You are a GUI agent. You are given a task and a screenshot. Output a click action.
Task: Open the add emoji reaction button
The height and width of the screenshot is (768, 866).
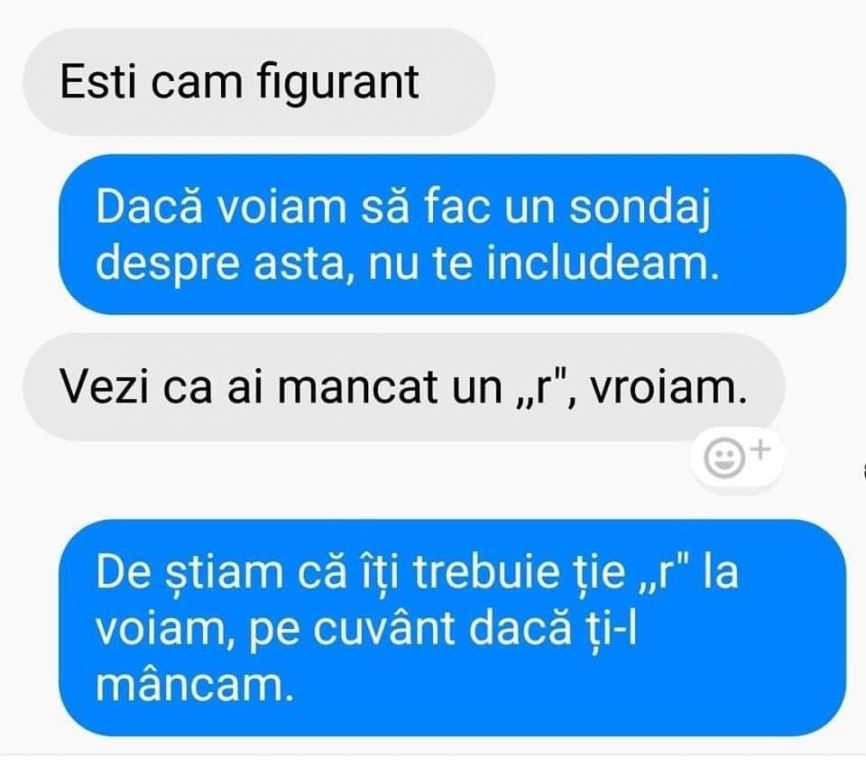737,459
